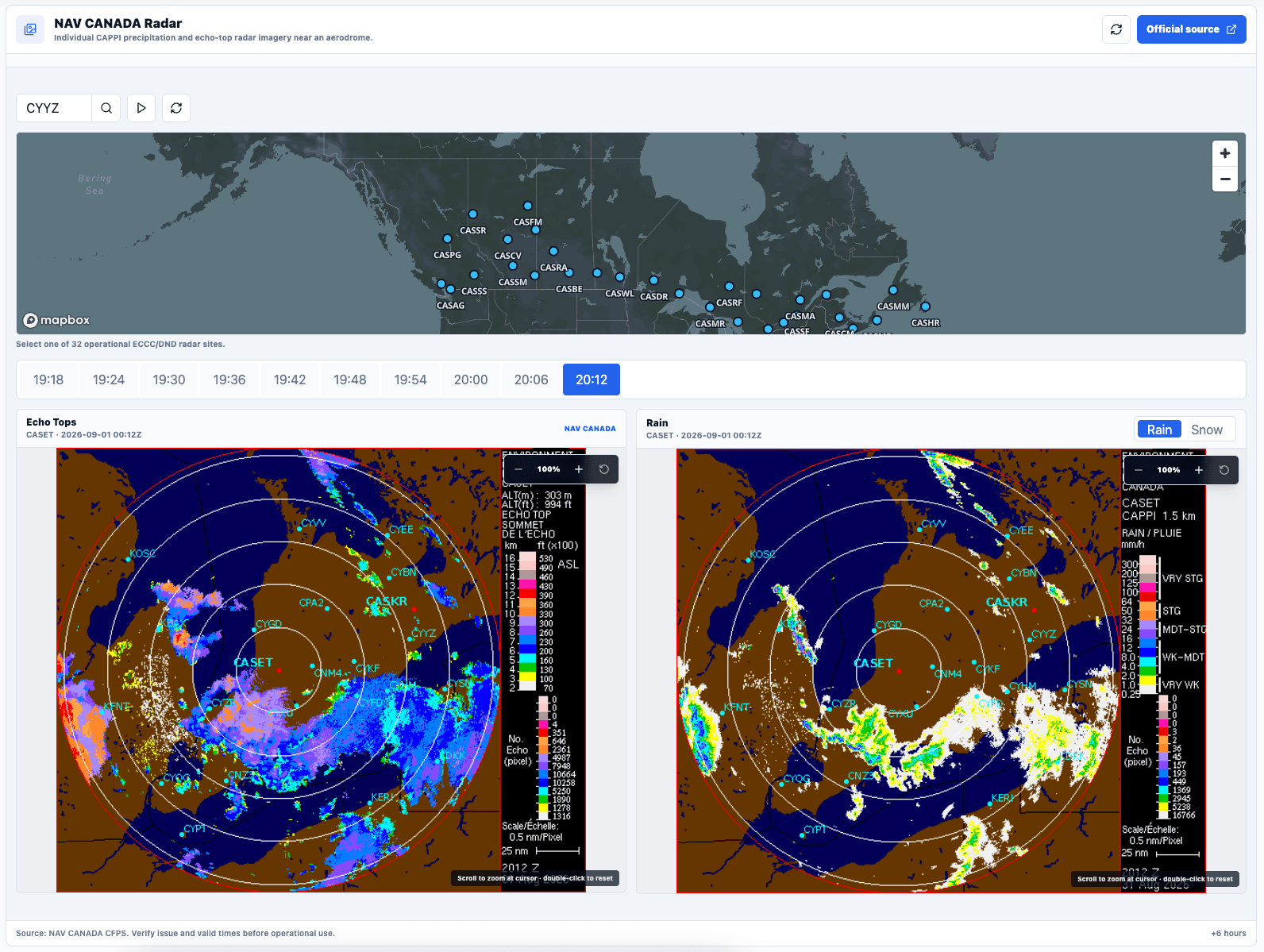
Task: Focus the CYYZ aerodrome input field
Action: [x=54, y=108]
